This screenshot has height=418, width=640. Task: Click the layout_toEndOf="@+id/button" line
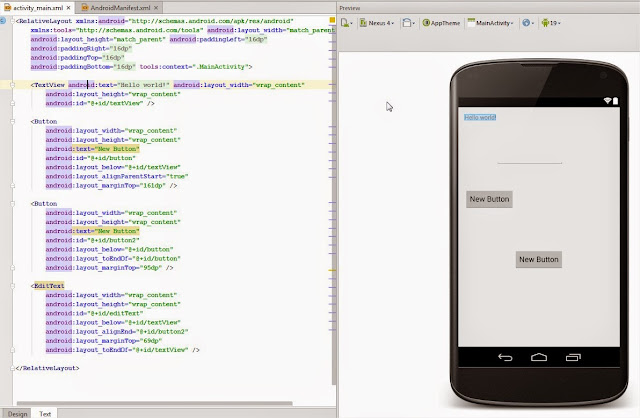pos(113,259)
